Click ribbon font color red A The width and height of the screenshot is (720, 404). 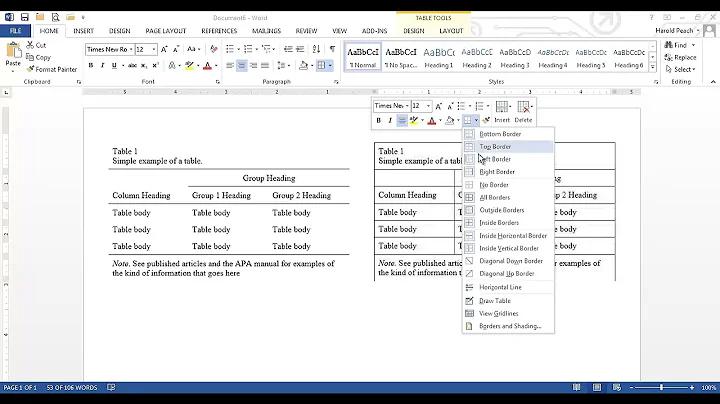[x=207, y=66]
